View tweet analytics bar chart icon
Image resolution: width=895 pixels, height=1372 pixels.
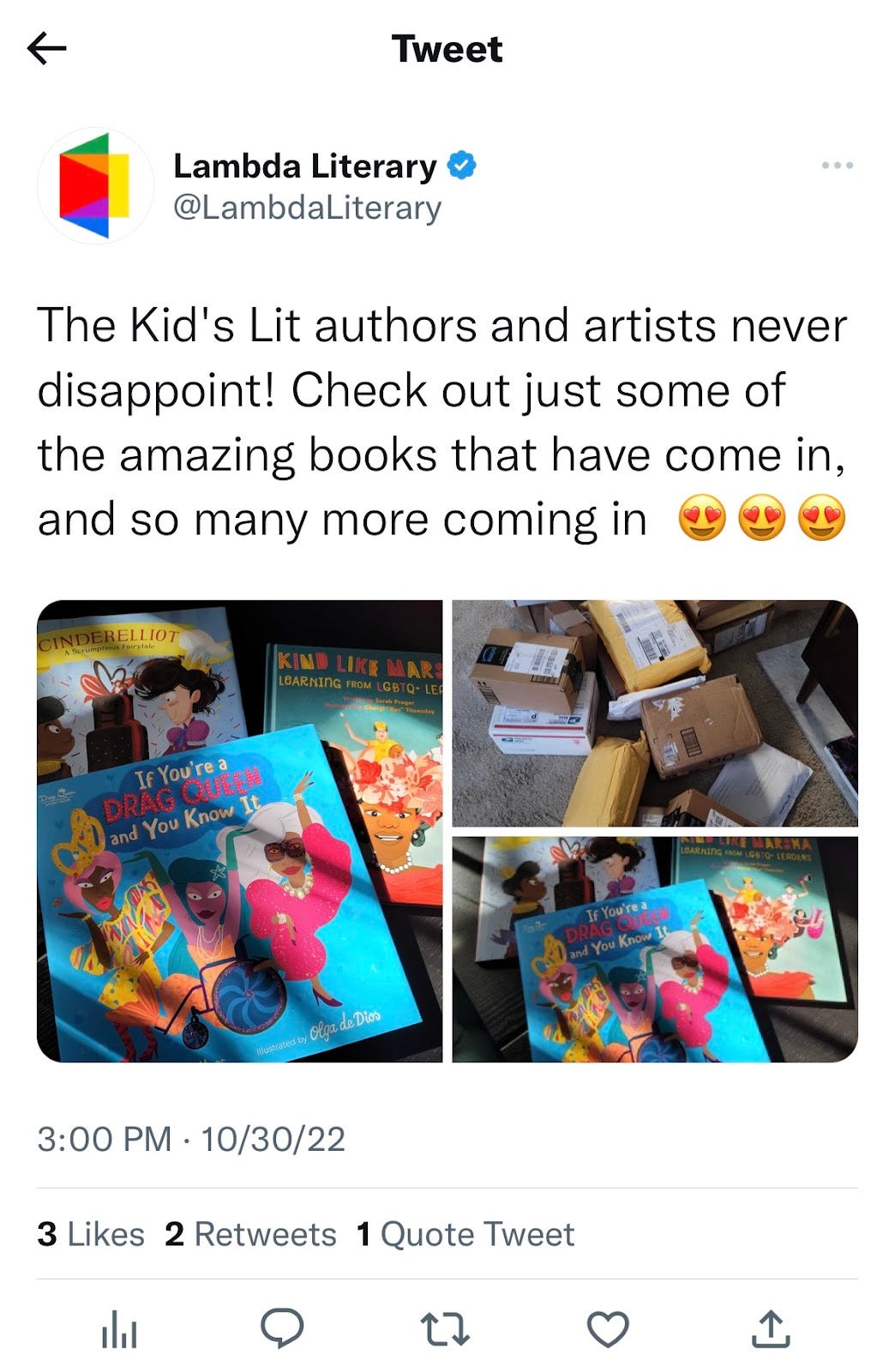pos(119,1330)
